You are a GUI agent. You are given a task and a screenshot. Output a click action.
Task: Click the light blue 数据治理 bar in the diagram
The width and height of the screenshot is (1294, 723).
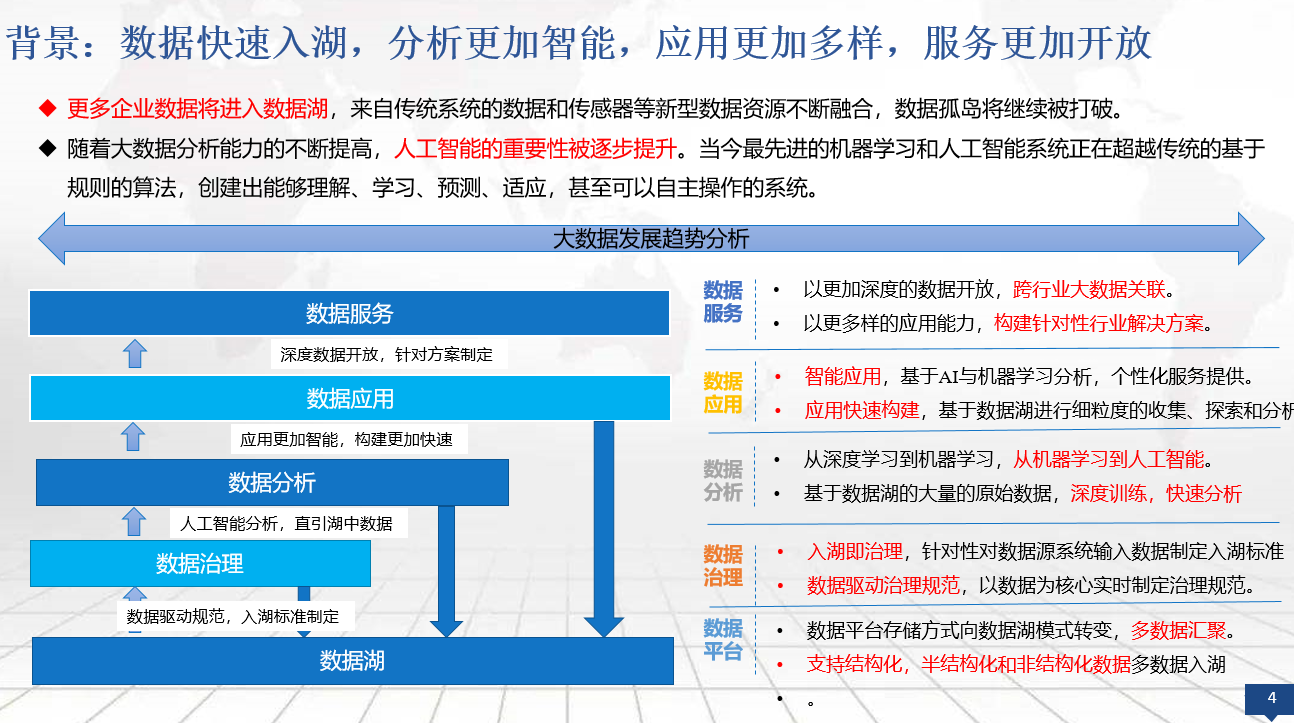click(x=200, y=564)
